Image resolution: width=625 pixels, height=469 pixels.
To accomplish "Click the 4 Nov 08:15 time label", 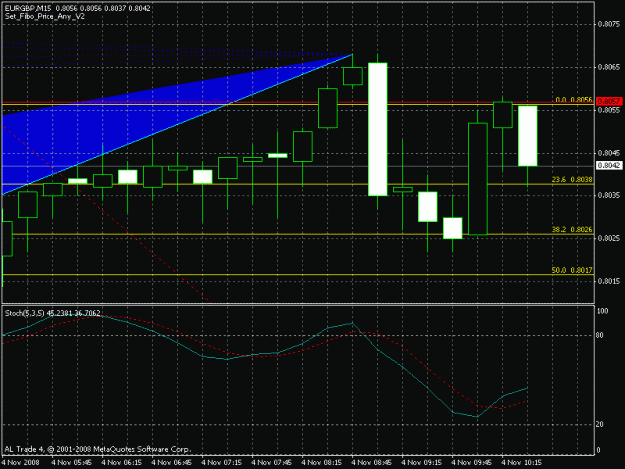I will tap(321, 463).
